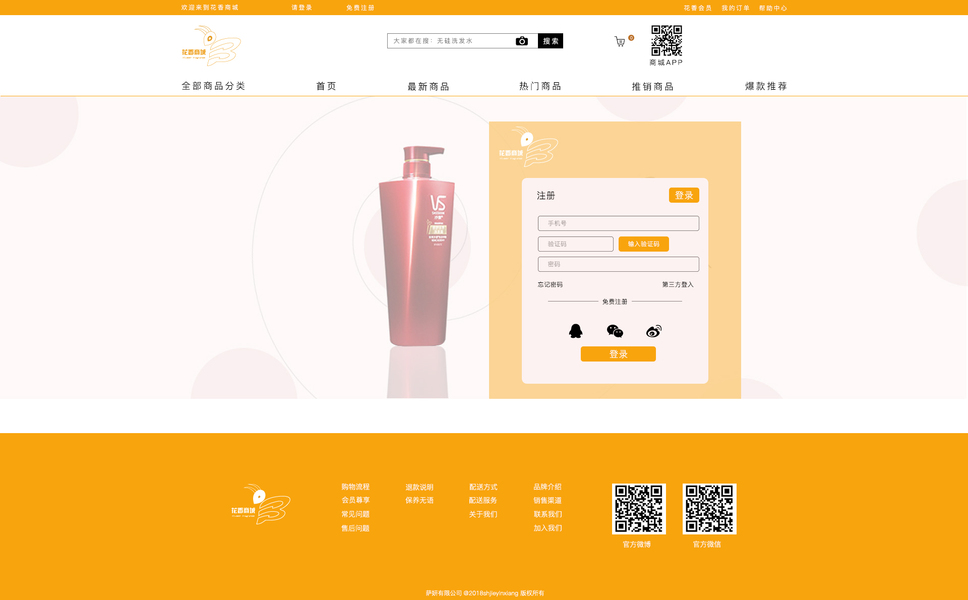
Task: Click 免费注册 link in top bar
Action: 361,7
